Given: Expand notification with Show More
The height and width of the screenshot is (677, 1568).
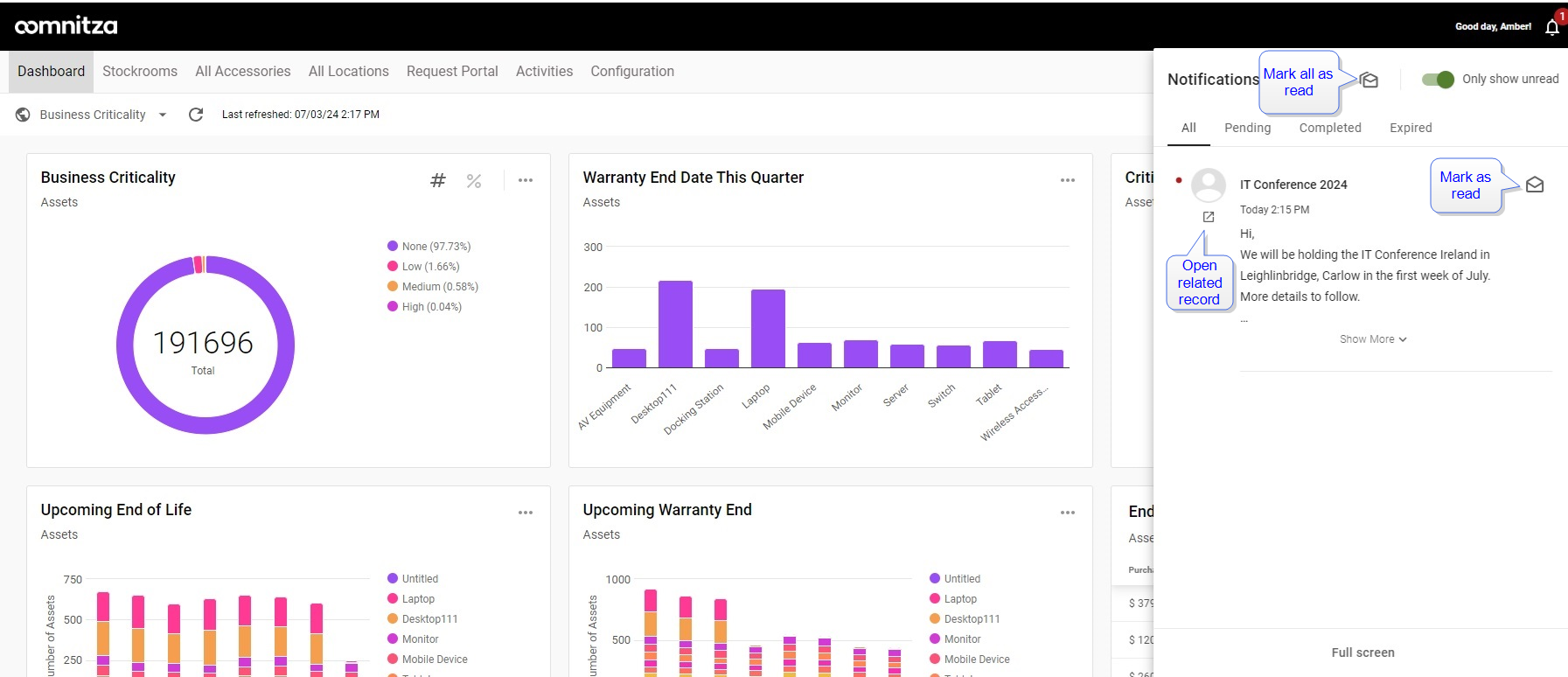Looking at the screenshot, I should [x=1373, y=339].
